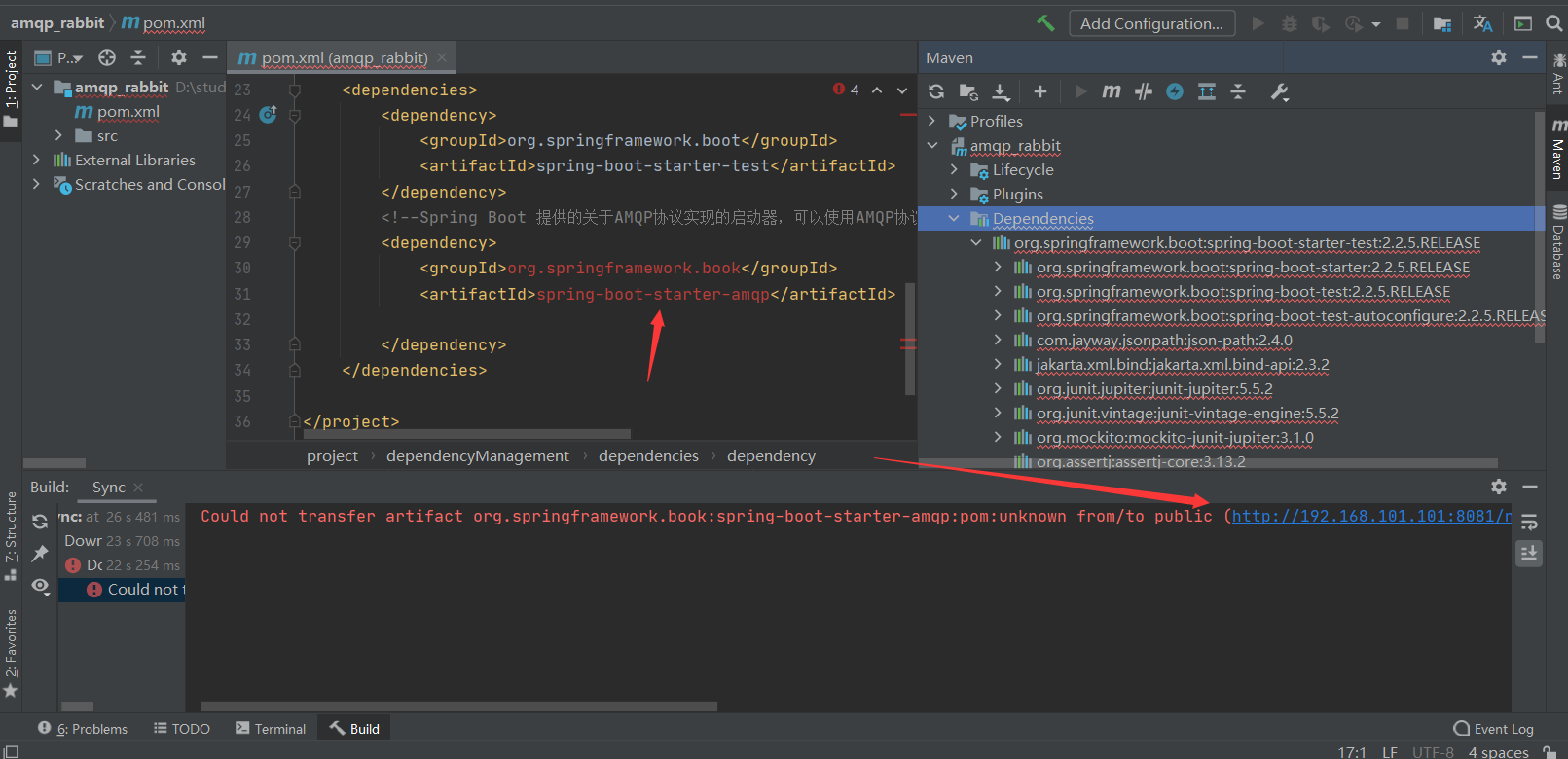Show Maven dependencies diagram icon
Screen dimensions: 1568x759
click(x=1207, y=91)
